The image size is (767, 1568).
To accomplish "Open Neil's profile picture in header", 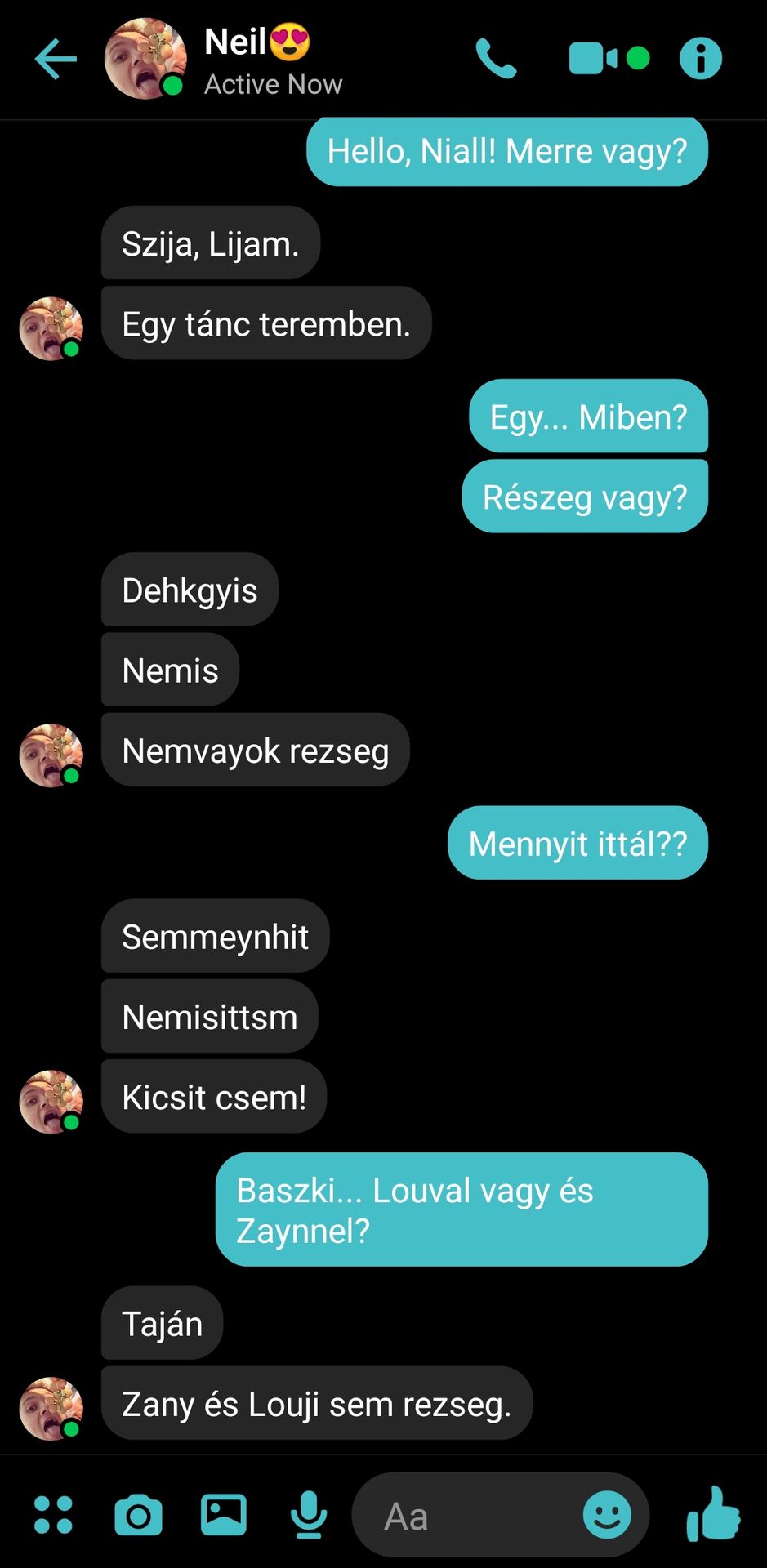I will 145,59.
